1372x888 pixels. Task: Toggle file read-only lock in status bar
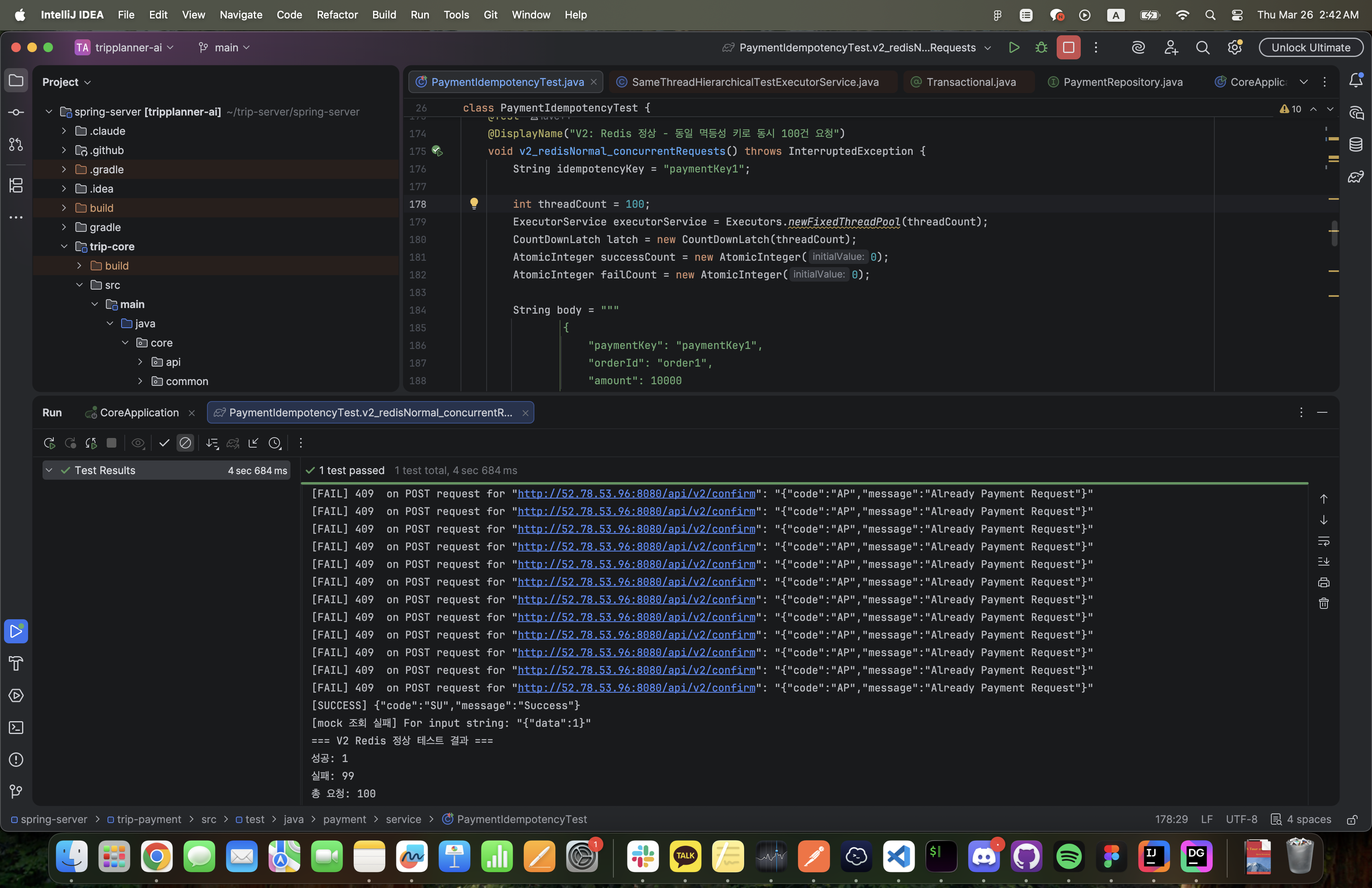(x=1352, y=819)
